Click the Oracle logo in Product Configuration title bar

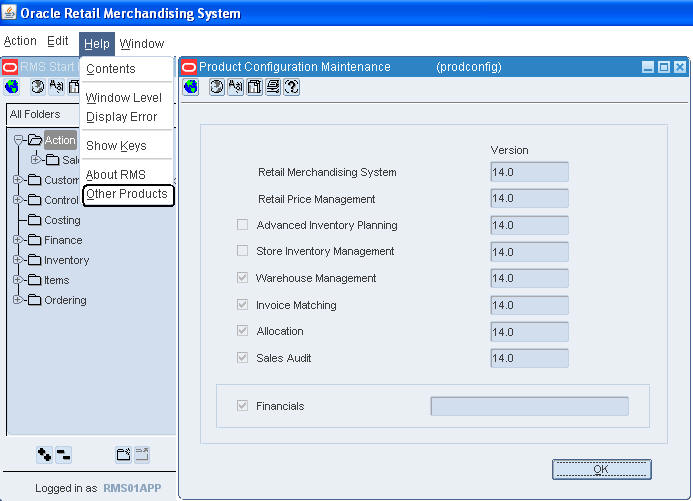tap(189, 67)
